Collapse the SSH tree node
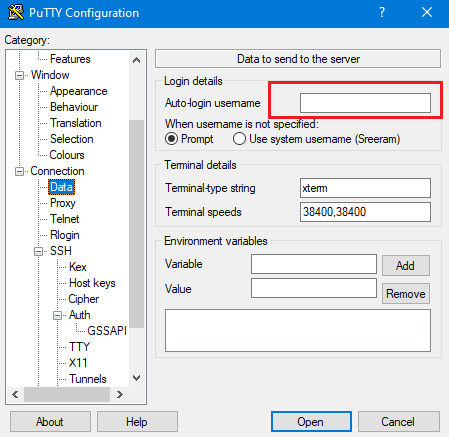 (x=39, y=251)
